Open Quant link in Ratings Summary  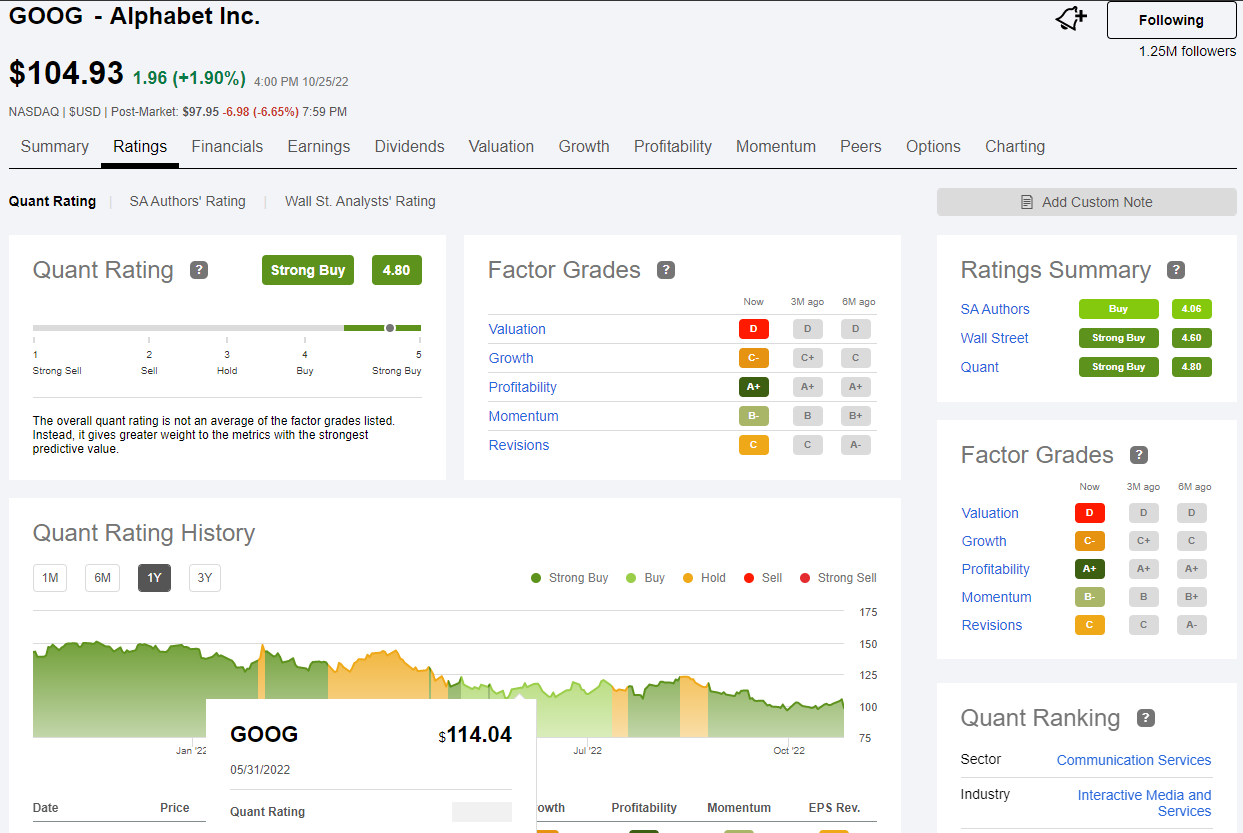980,367
